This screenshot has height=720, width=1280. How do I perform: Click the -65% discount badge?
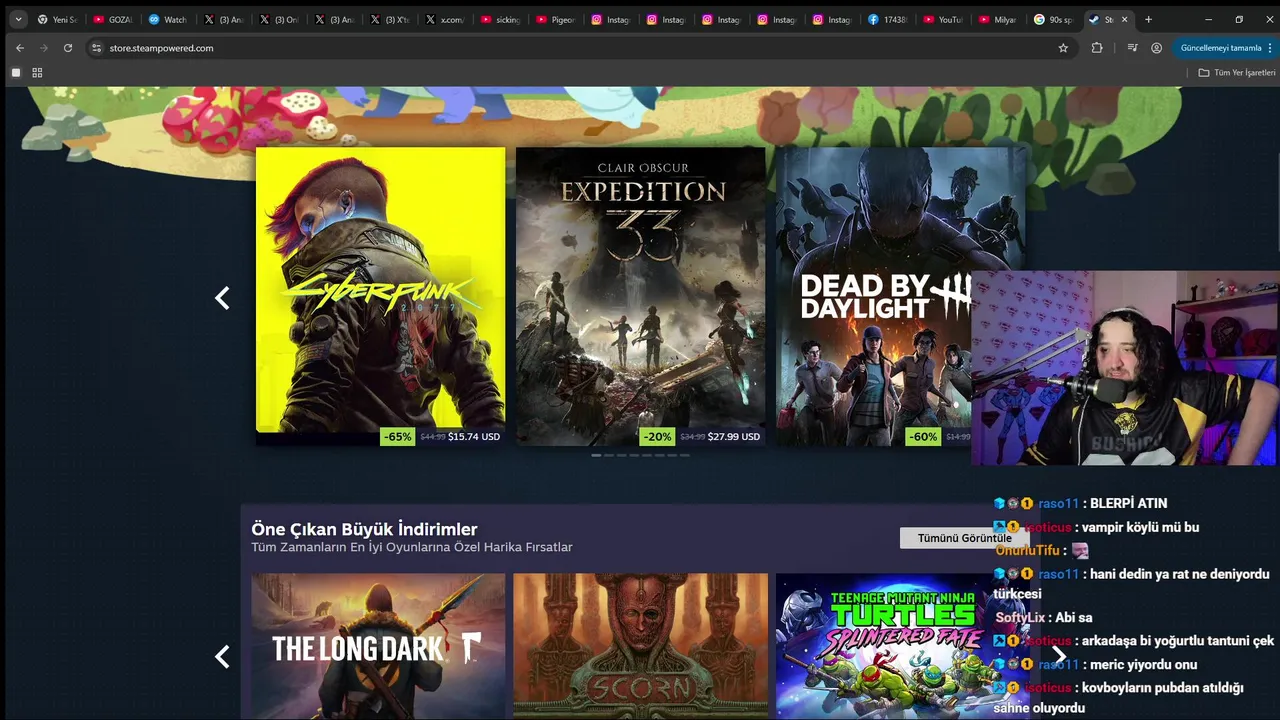click(x=398, y=437)
